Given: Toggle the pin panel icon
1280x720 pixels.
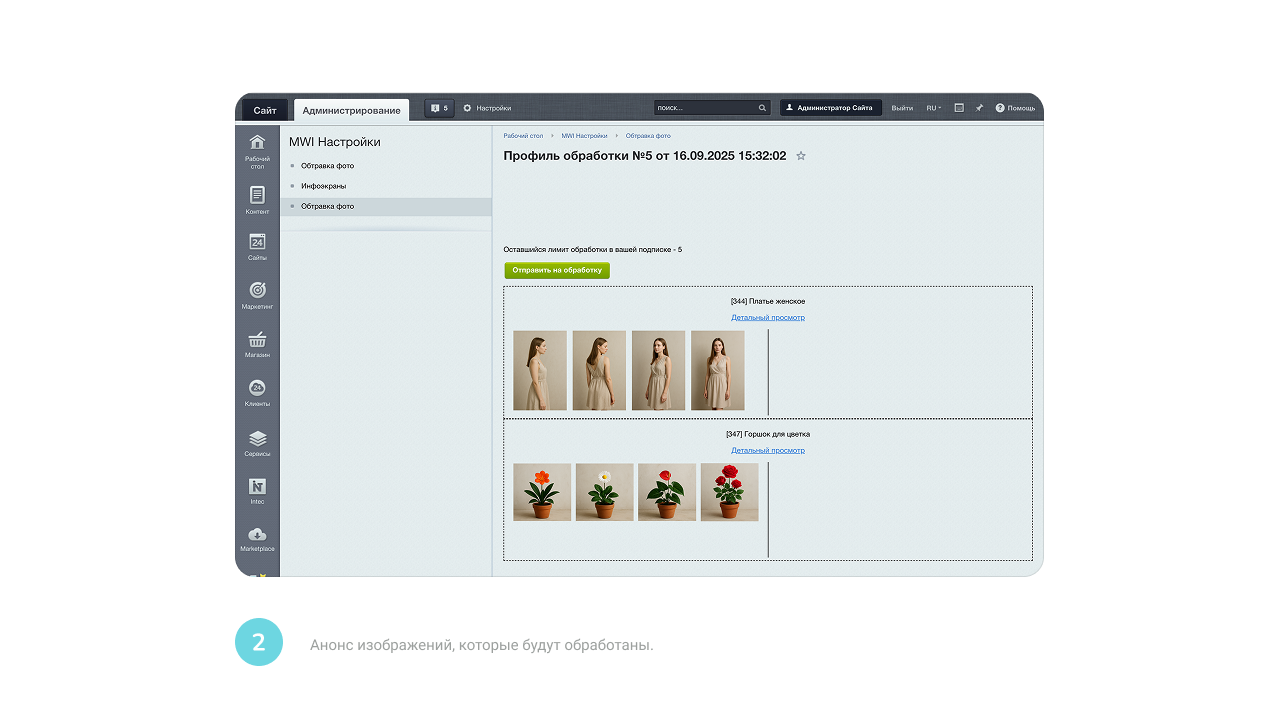Looking at the screenshot, I should (x=979, y=108).
